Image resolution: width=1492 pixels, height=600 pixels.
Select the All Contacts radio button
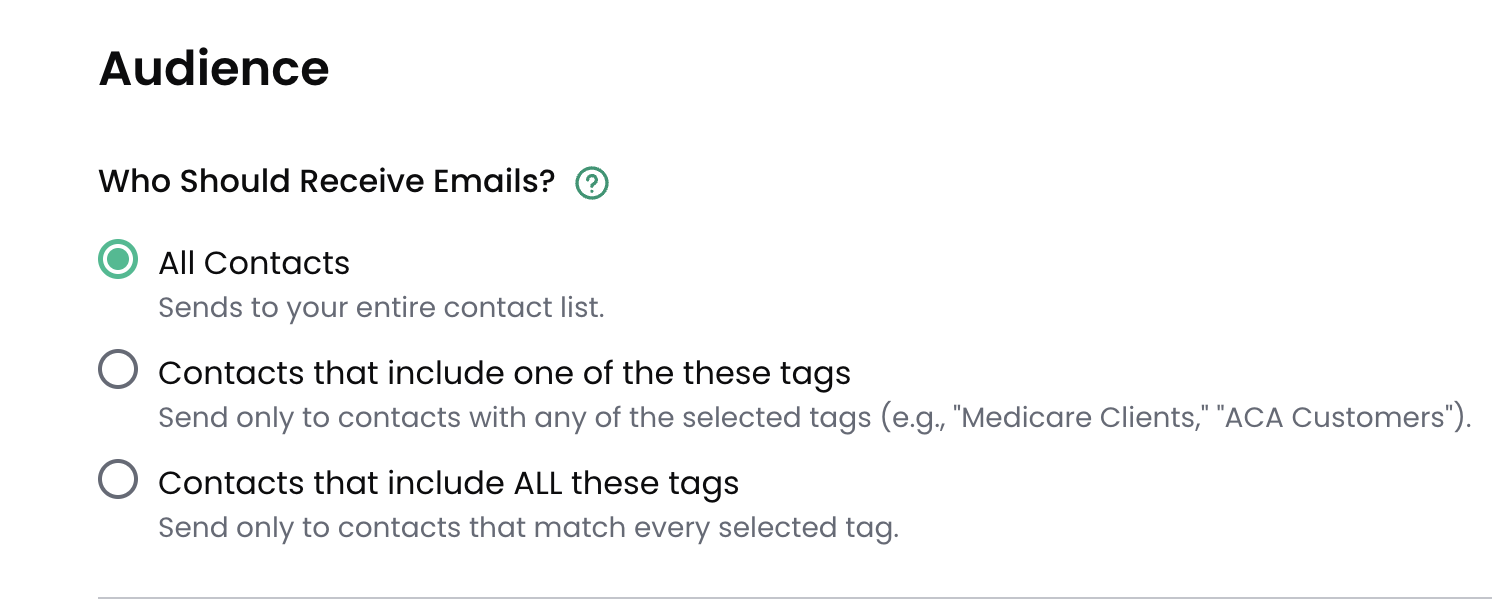[118, 261]
